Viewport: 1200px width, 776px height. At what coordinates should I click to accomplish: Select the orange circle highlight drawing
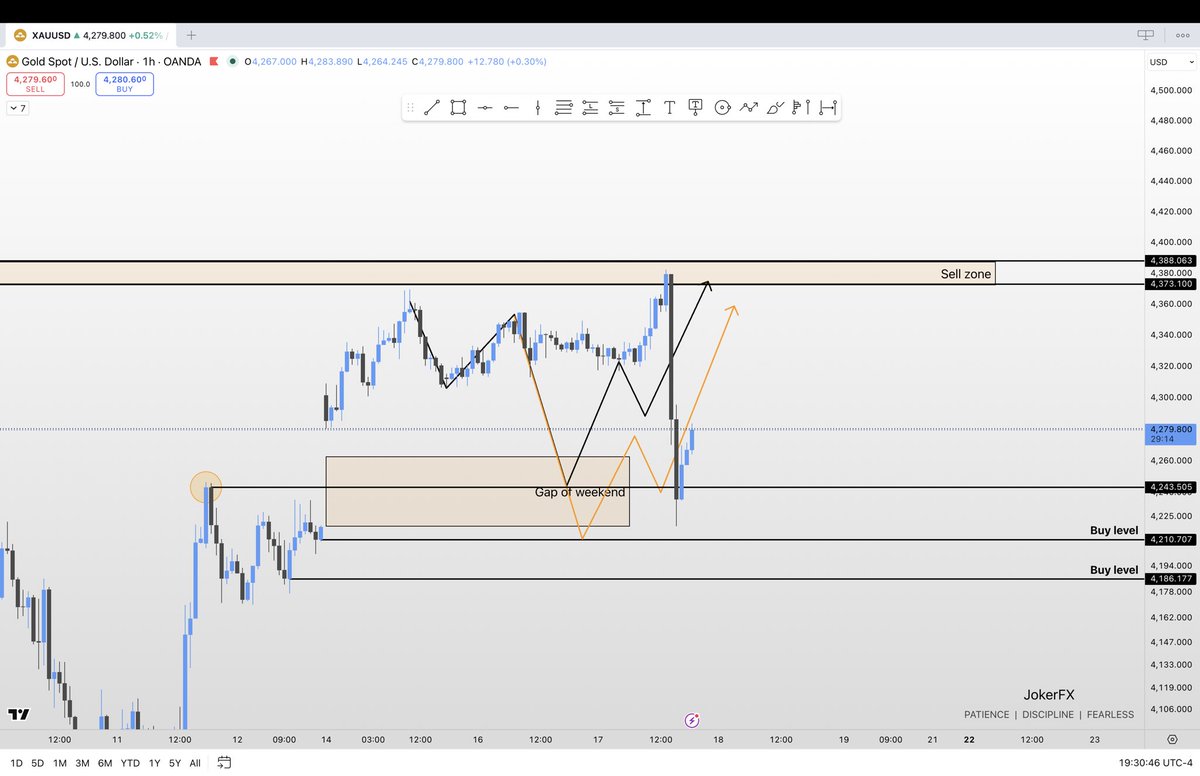(x=205, y=487)
